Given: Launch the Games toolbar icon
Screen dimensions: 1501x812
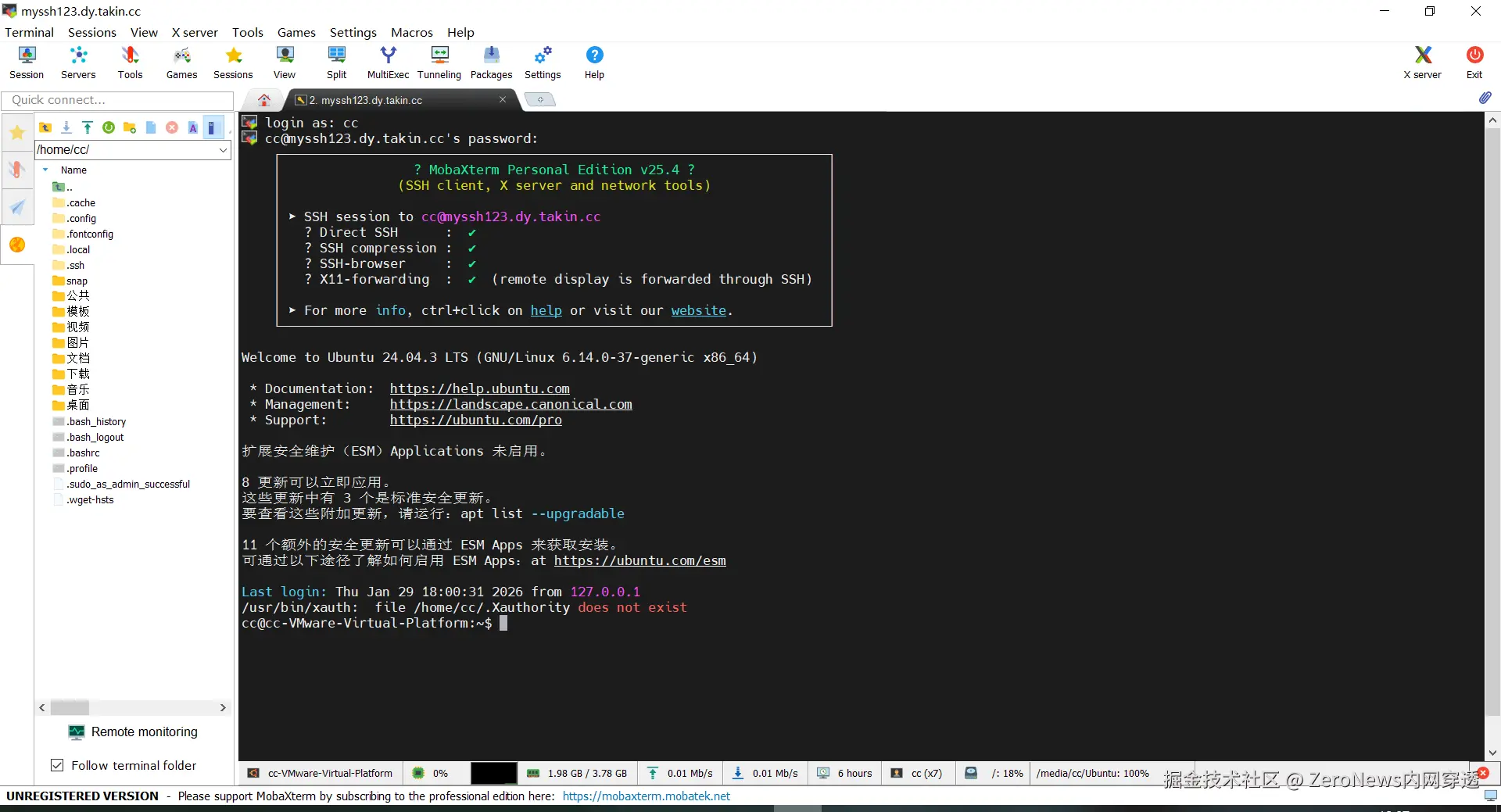Looking at the screenshot, I should pos(181,63).
